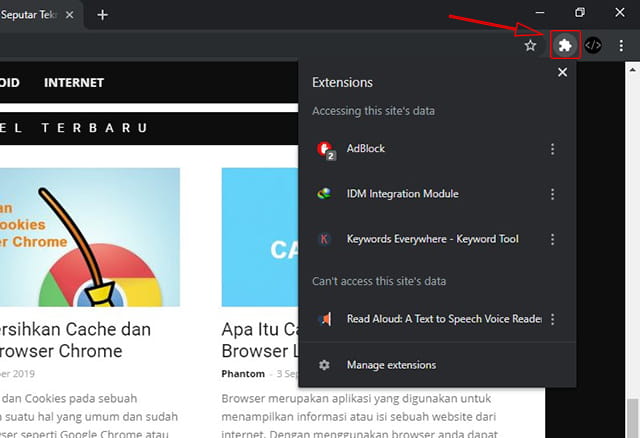This screenshot has width=640, height=438.
Task: Click 'Accessing this site's data' heading
Action: point(373,111)
